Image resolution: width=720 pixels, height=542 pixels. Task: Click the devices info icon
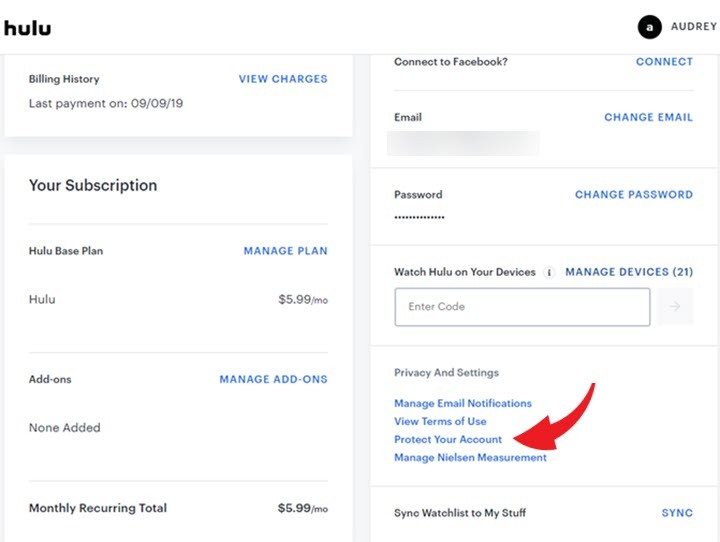click(x=549, y=272)
